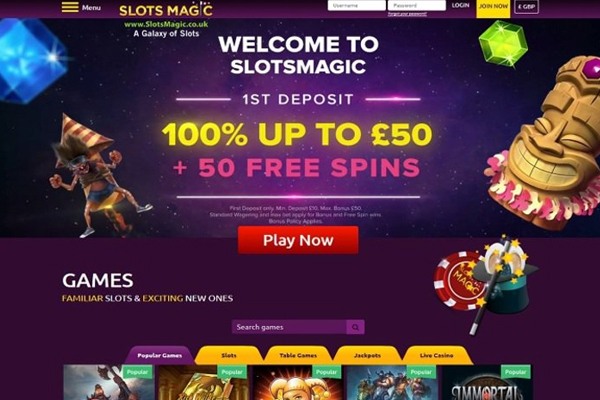
Task: Select the Jackpots tab
Action: click(367, 355)
